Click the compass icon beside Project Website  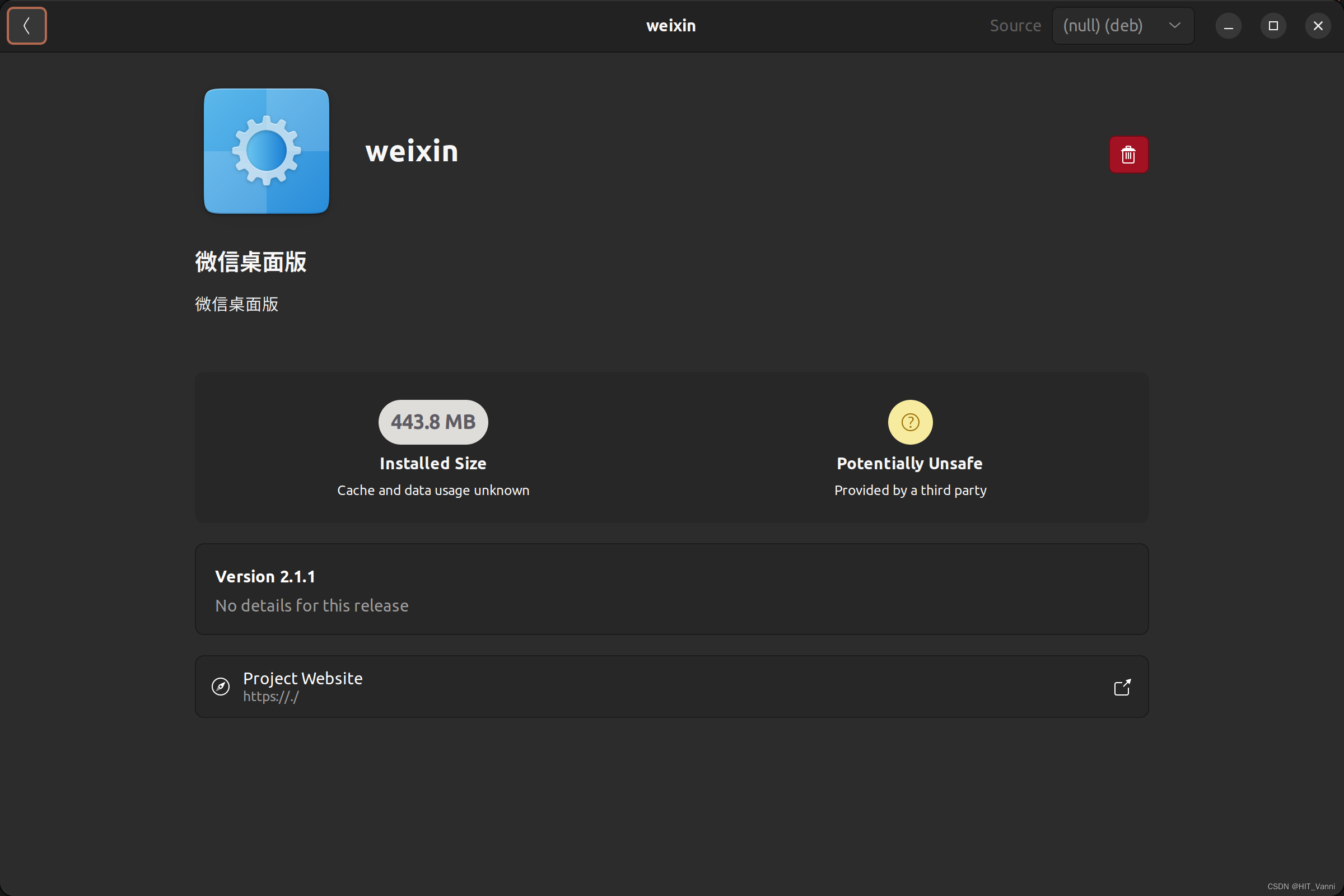(x=221, y=687)
